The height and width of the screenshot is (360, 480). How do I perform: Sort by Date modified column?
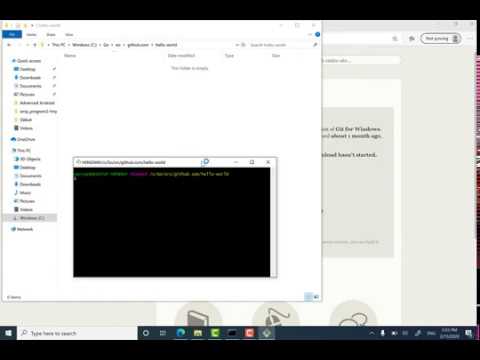pyautogui.click(x=181, y=55)
